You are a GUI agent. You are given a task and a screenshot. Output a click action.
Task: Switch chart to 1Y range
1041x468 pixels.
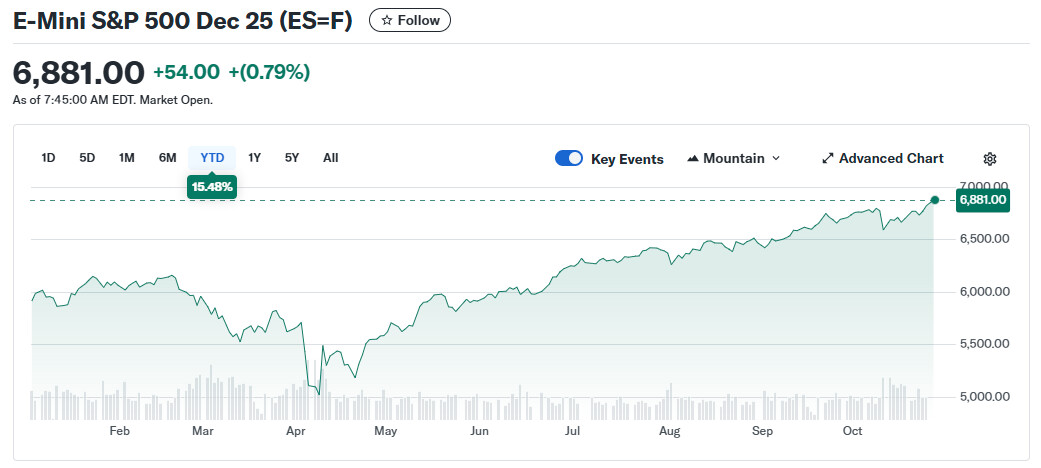pos(255,157)
